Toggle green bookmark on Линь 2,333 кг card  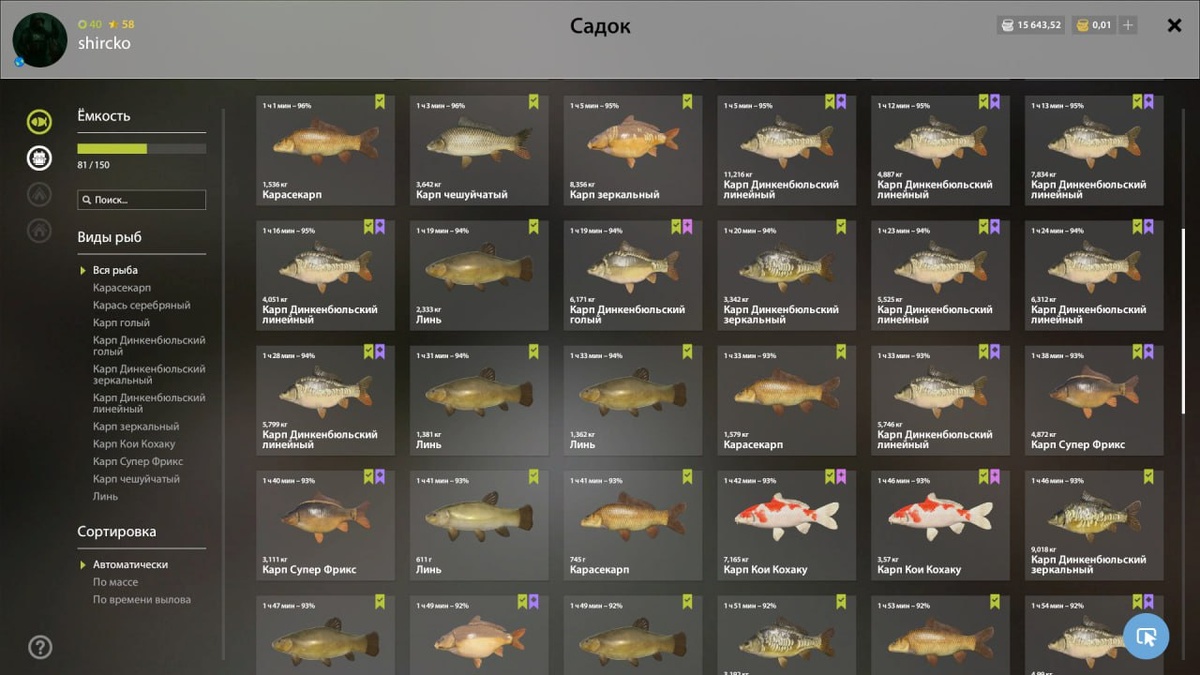(x=534, y=227)
